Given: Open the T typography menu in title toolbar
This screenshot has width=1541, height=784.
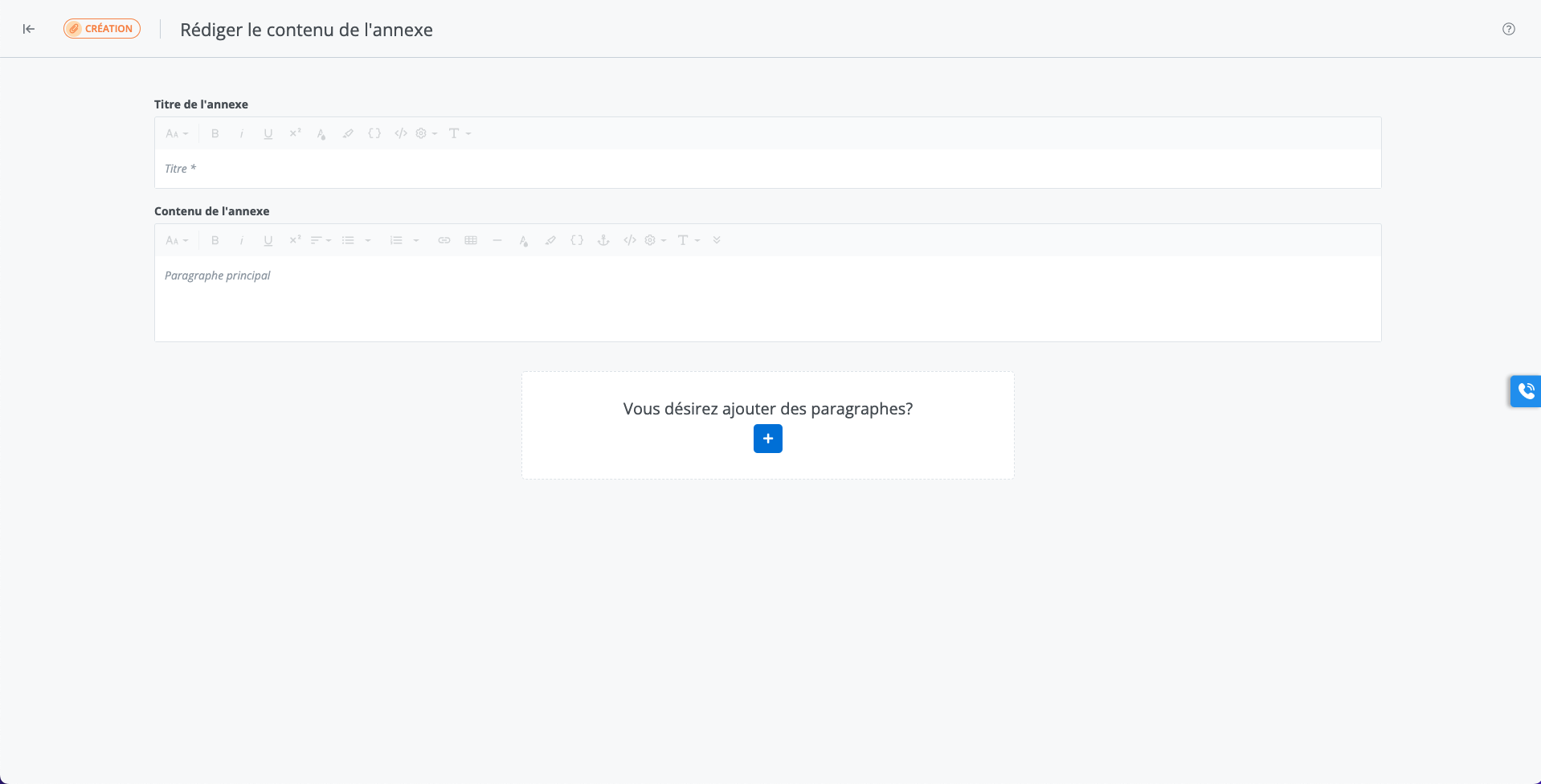Looking at the screenshot, I should click(459, 133).
